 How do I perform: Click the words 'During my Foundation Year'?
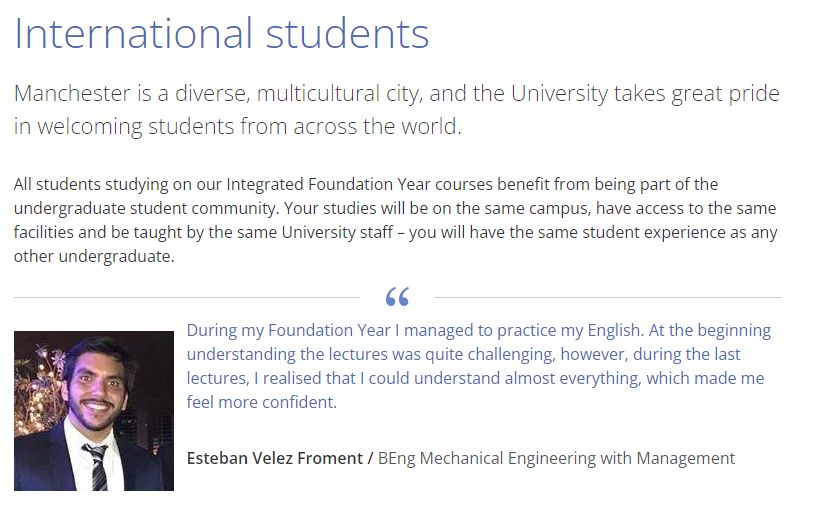coord(288,330)
